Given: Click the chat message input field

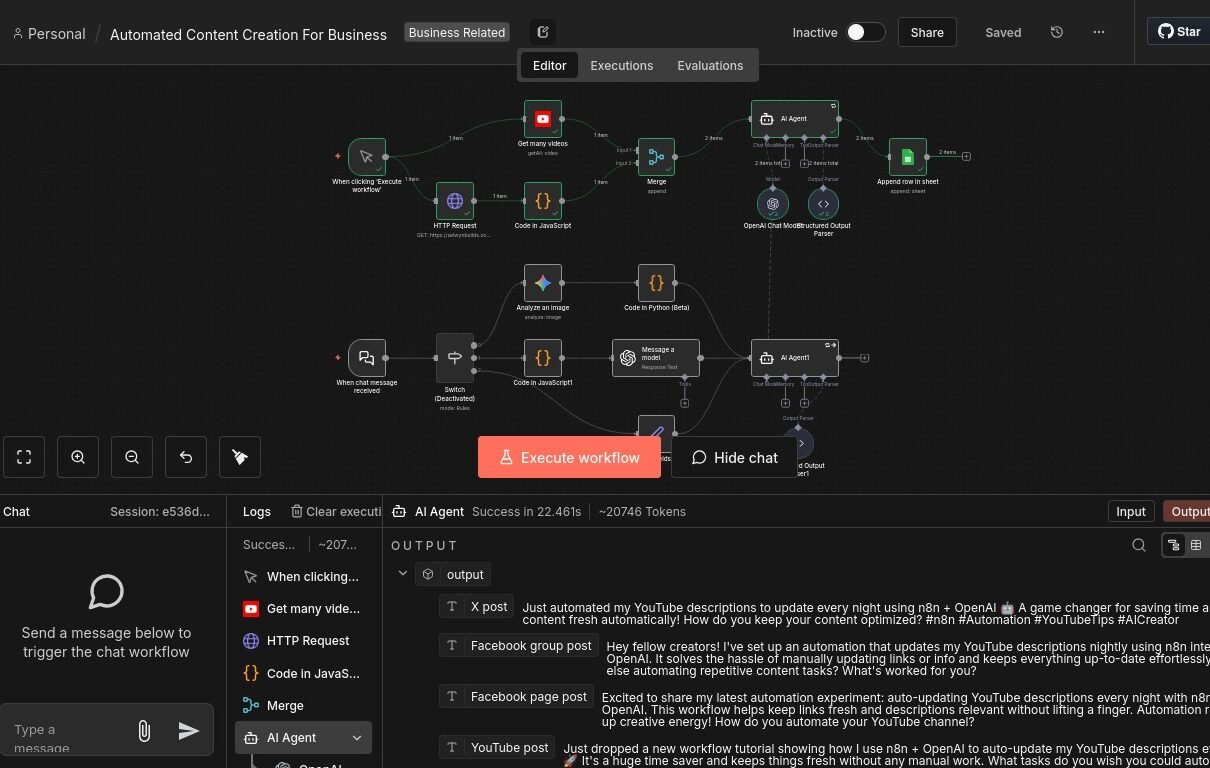Looking at the screenshot, I should [x=67, y=737].
